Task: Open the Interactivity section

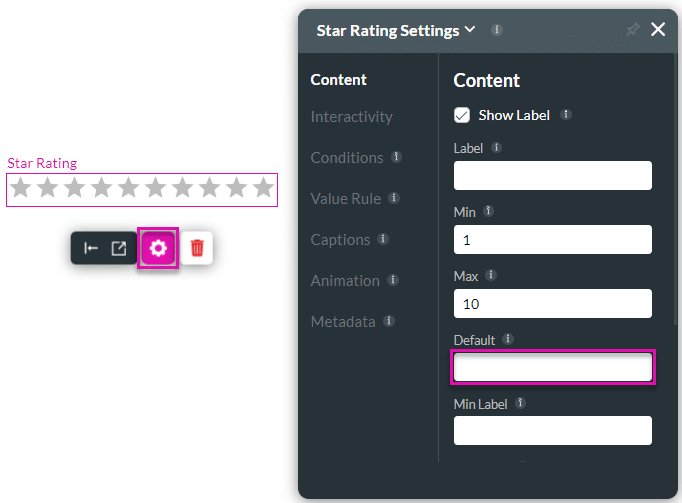Action: click(x=351, y=117)
